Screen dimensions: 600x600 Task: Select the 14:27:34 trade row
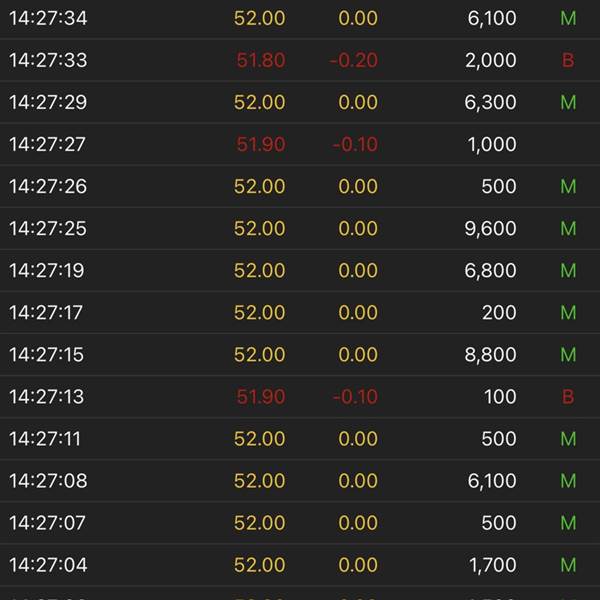pos(300,18)
